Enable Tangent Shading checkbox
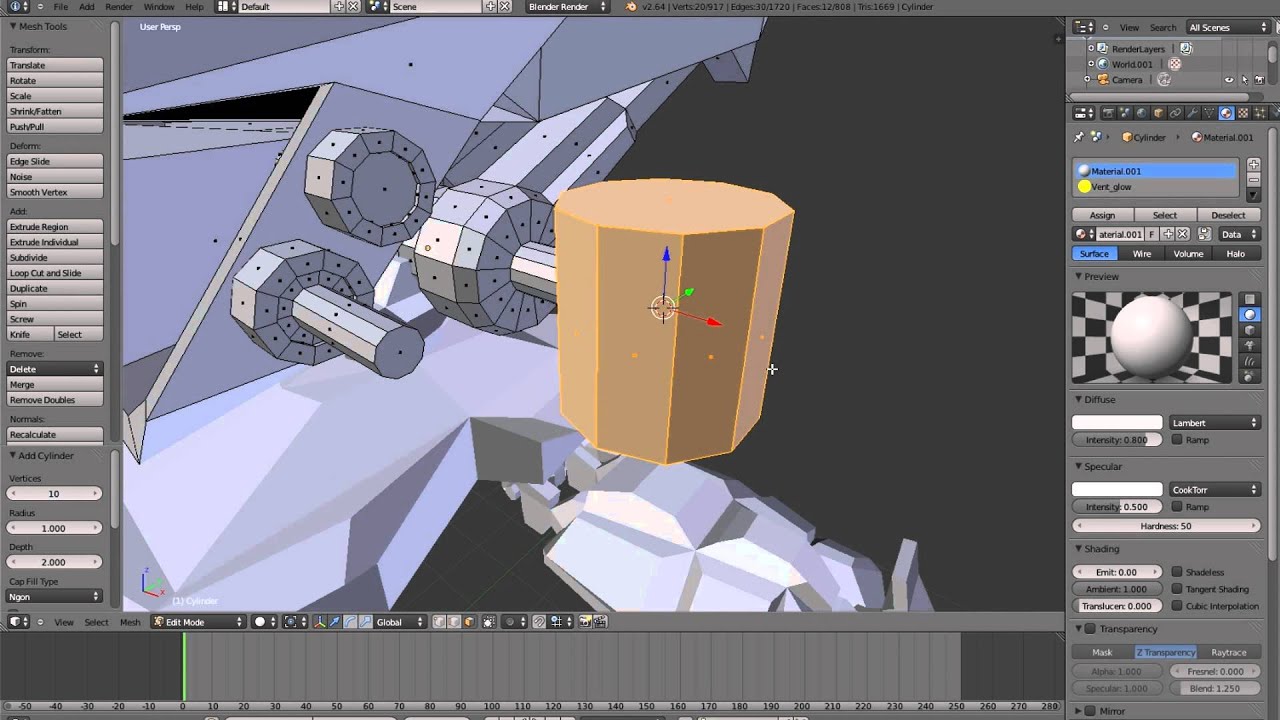1280x720 pixels. [x=1177, y=589]
